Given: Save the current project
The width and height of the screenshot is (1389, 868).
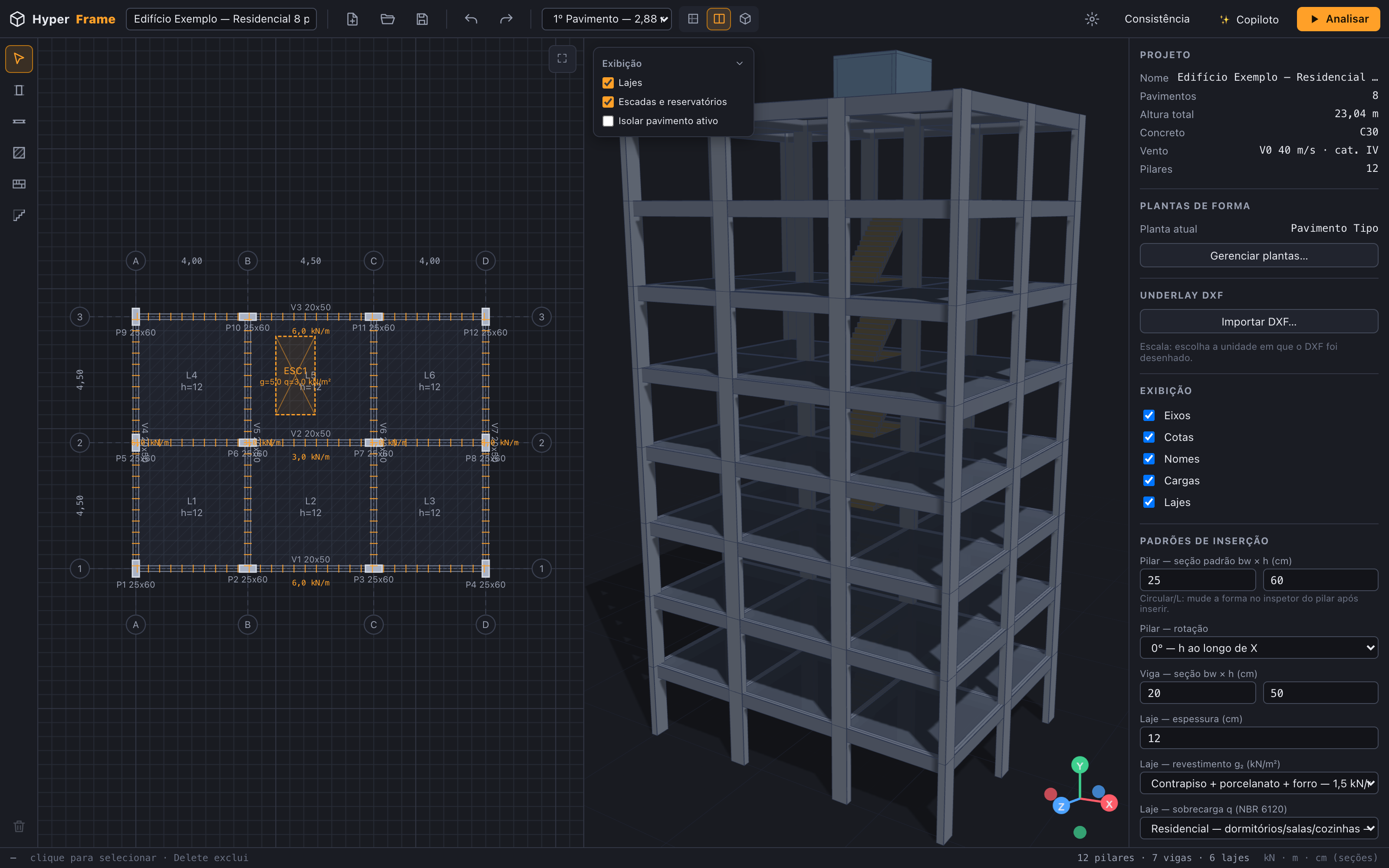Looking at the screenshot, I should 422,19.
